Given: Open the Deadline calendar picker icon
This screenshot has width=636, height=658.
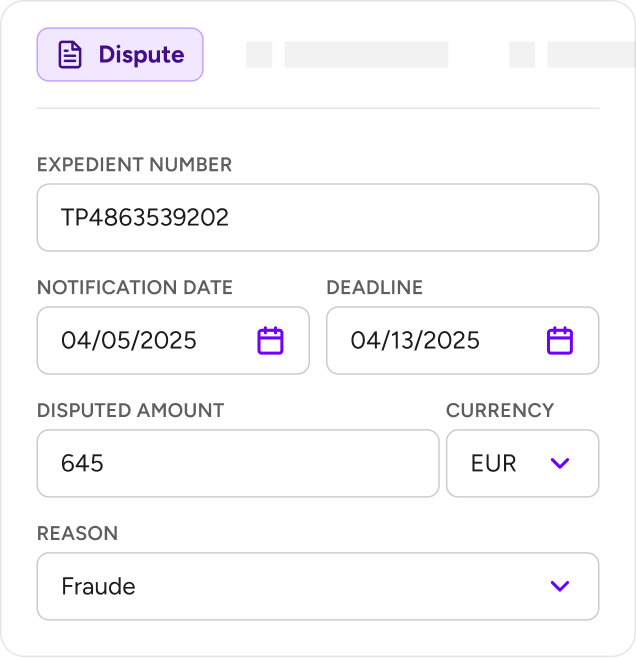Looking at the screenshot, I should point(560,340).
